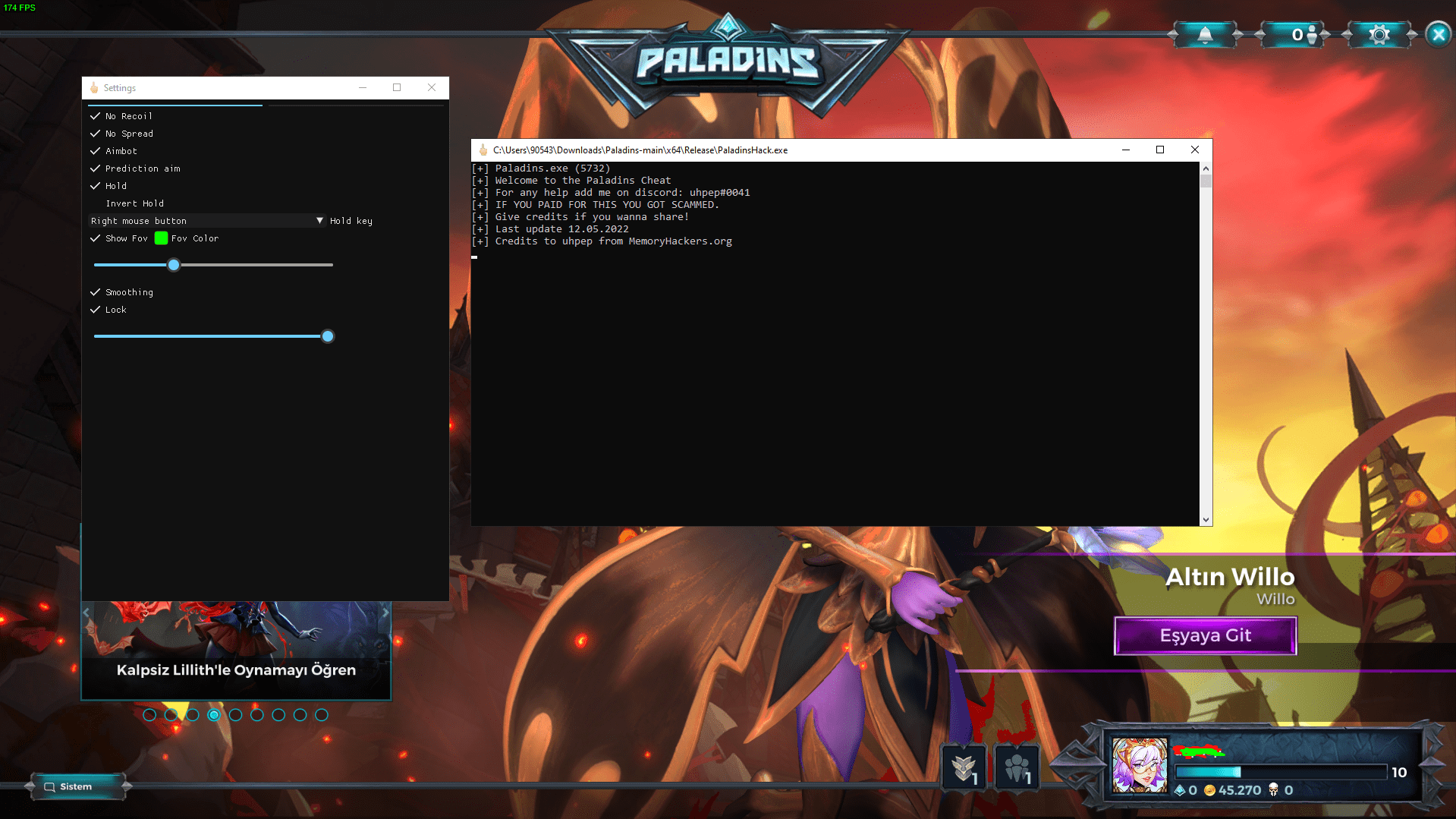This screenshot has width=1456, height=819.
Task: Maximize the Settings window
Action: click(397, 88)
